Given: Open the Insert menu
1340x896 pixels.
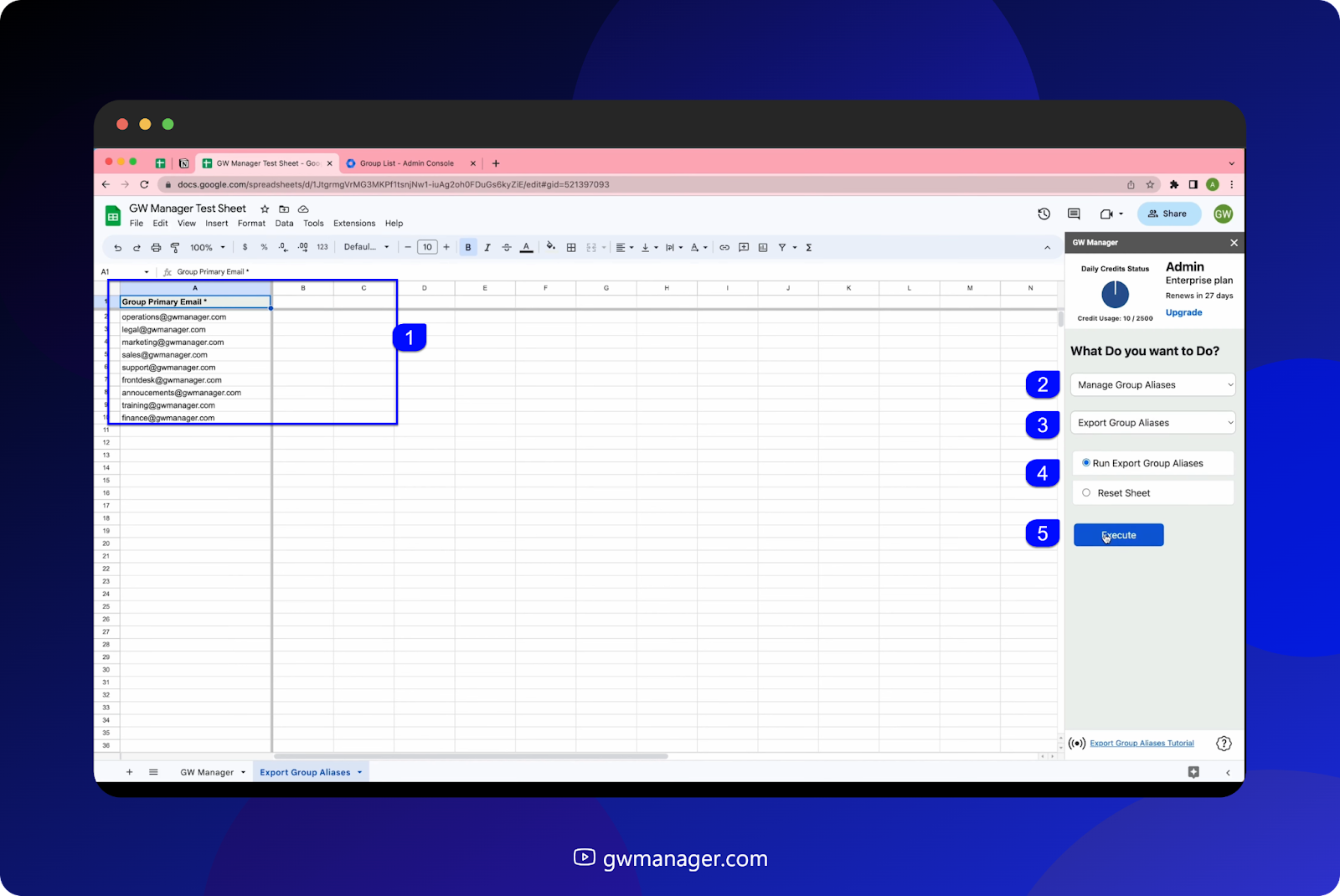Looking at the screenshot, I should 217,224.
